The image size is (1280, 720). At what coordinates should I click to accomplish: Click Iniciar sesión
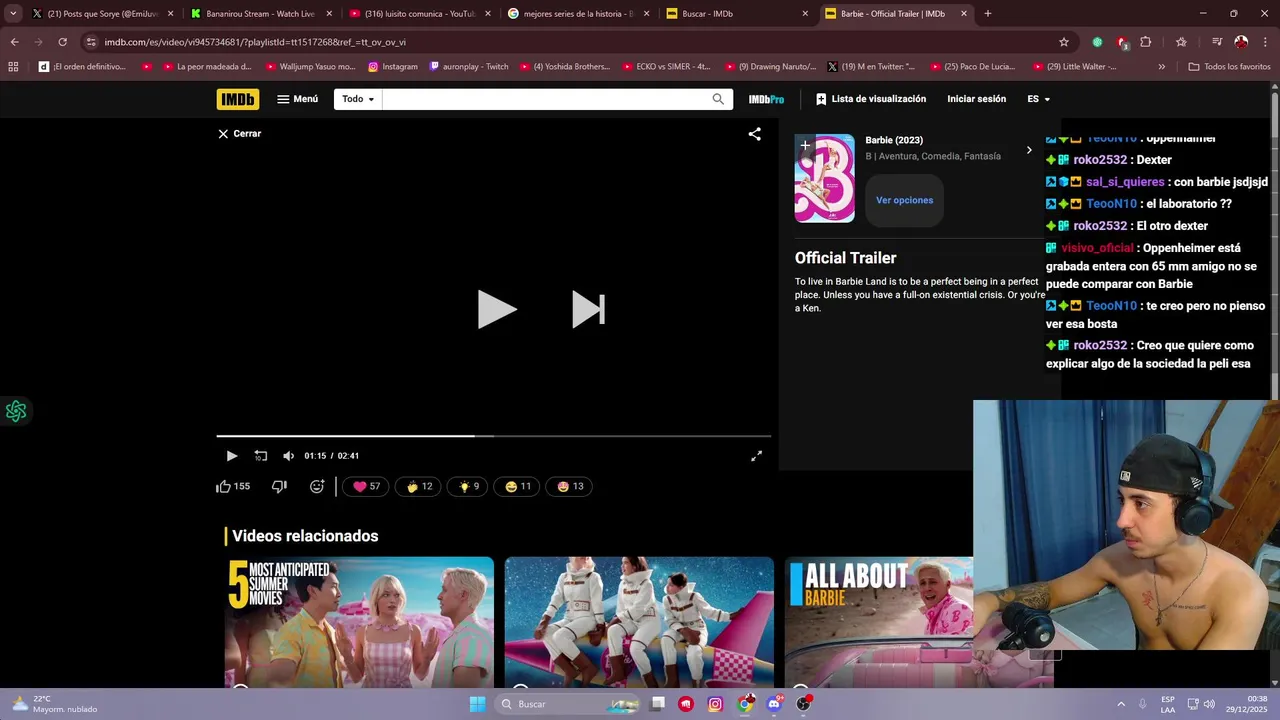(977, 99)
